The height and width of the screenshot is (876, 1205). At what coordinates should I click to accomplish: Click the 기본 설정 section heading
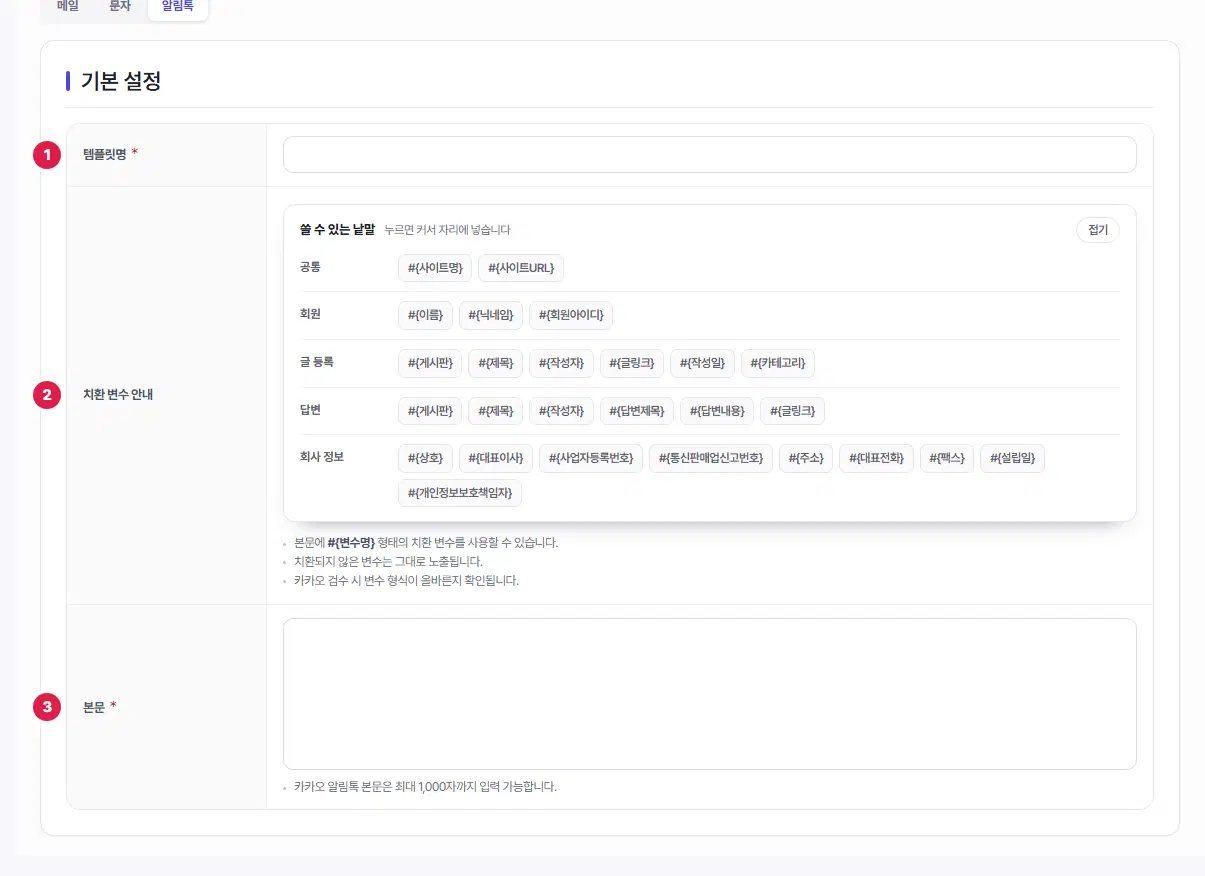(121, 82)
